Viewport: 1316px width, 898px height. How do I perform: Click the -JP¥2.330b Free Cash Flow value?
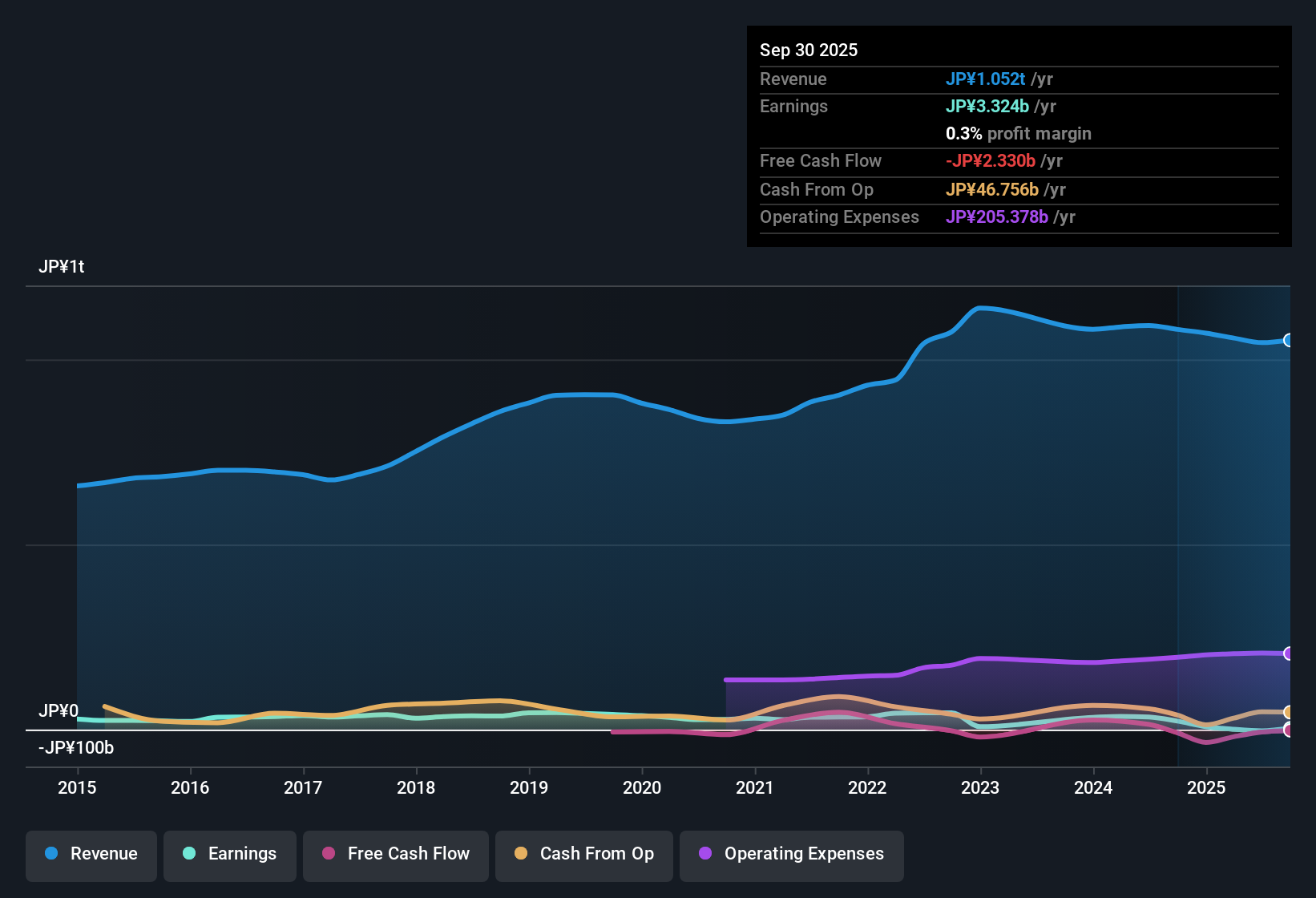pos(992,160)
